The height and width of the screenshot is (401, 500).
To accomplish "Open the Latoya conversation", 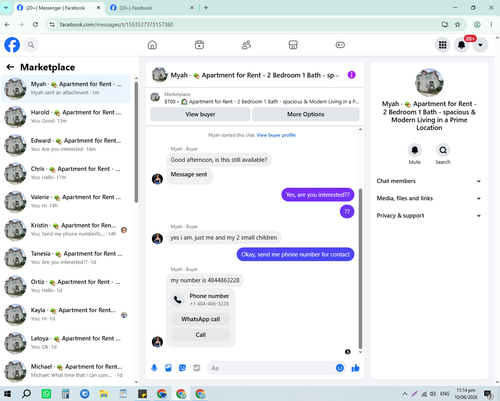I will pyautogui.click(x=66, y=343).
